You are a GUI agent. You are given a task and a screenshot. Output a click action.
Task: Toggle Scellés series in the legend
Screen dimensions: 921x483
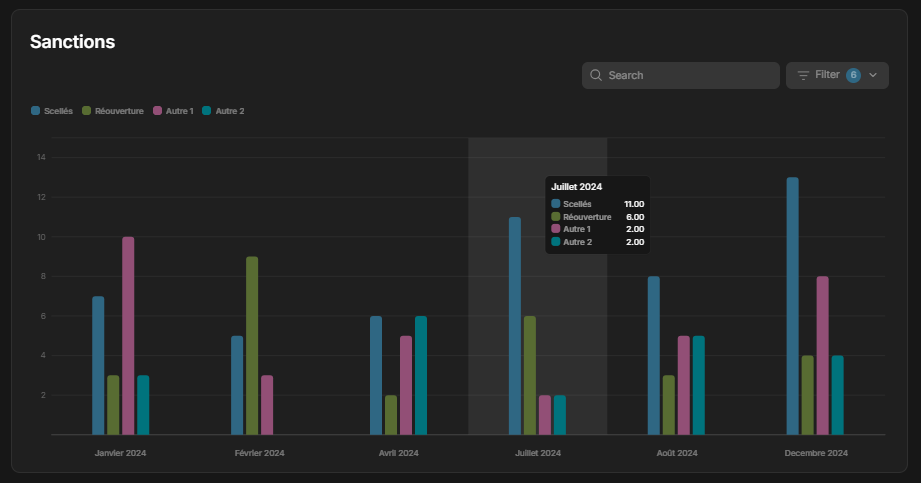(52, 111)
